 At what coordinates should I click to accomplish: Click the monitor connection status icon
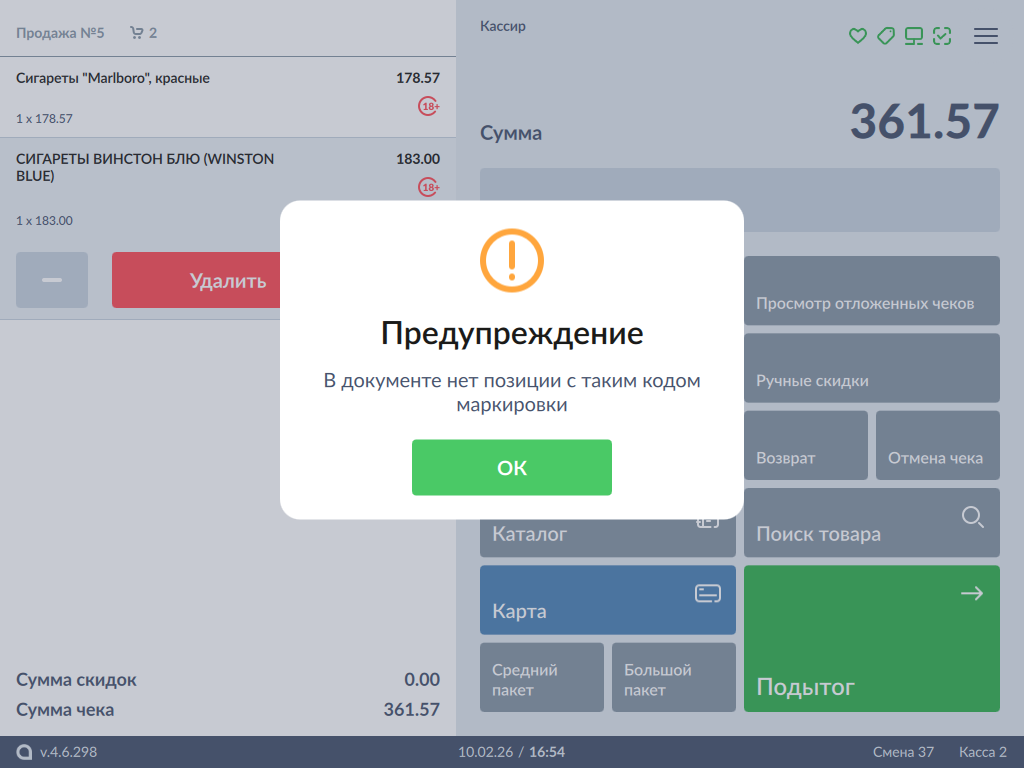[x=913, y=36]
